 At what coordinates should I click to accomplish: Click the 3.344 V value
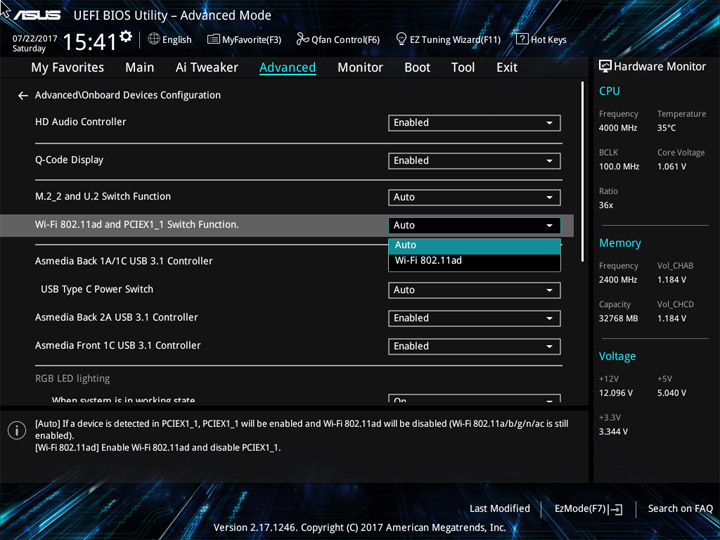click(x=613, y=432)
